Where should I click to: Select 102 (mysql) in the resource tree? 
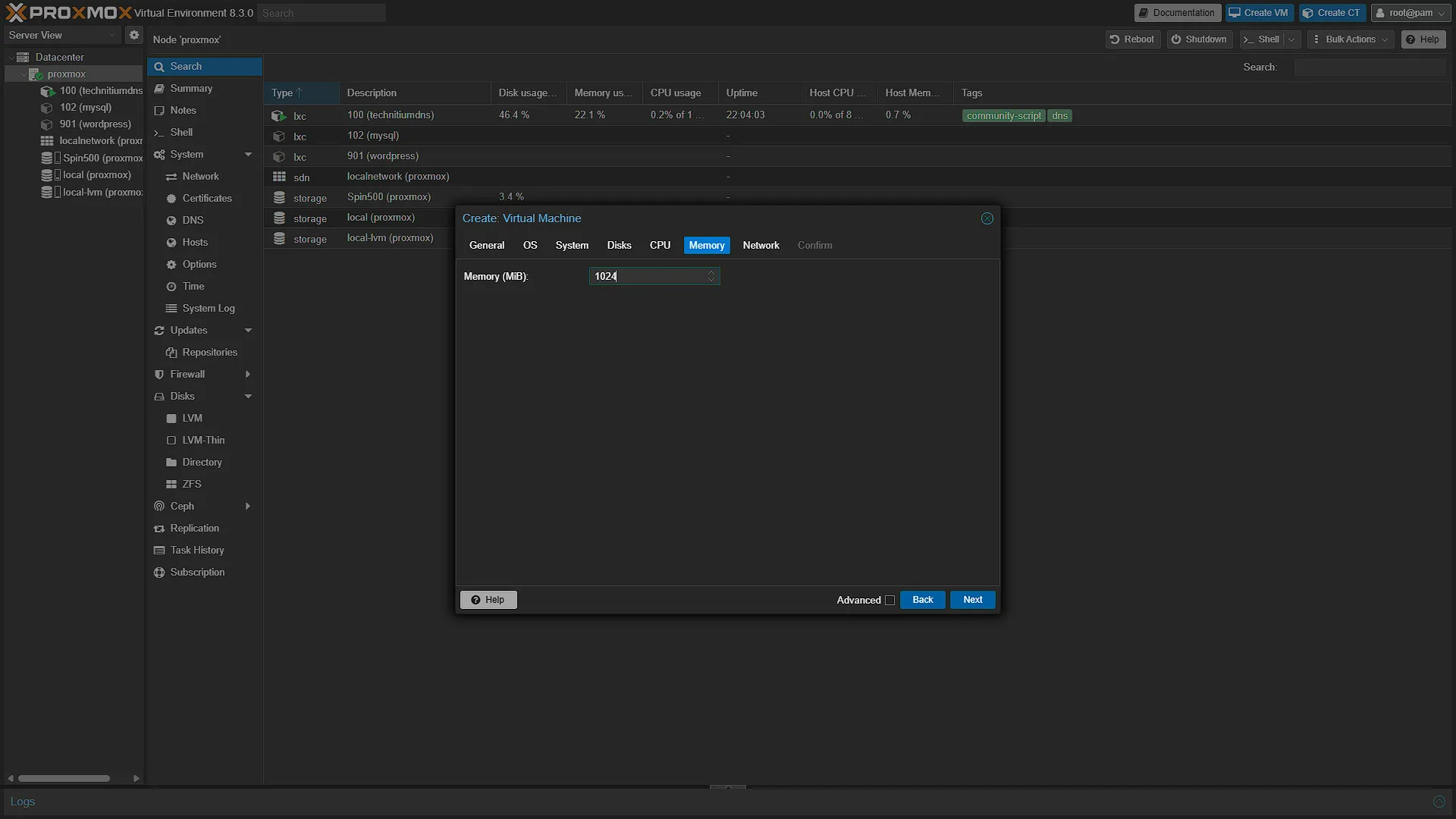point(85,108)
